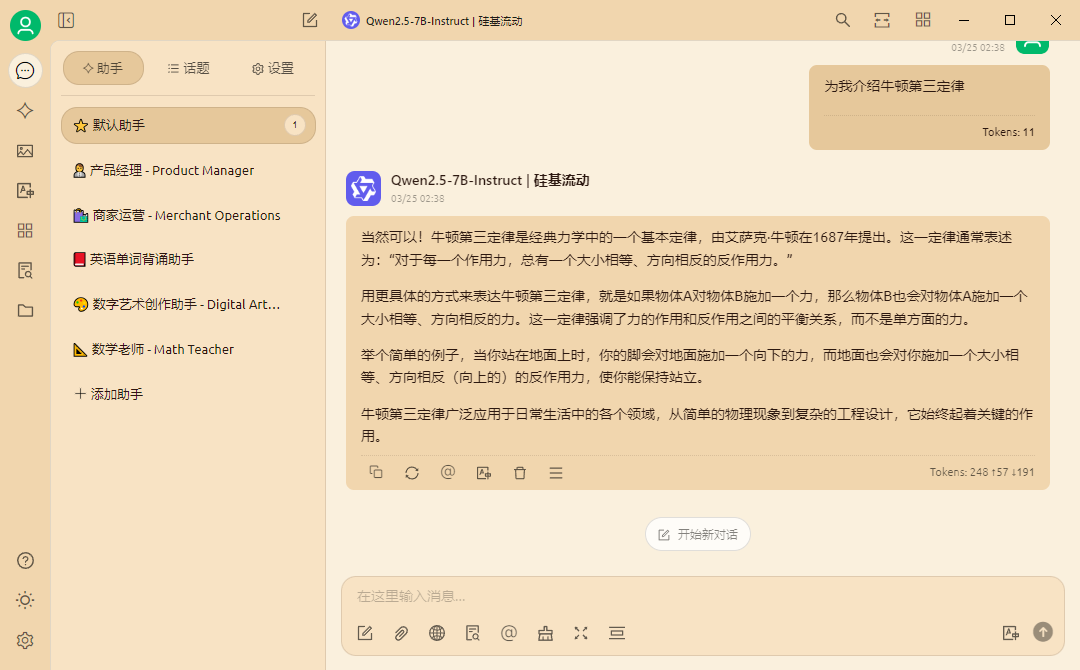
Task: Open the mini apps grid in the sidebar
Action: [x=25, y=230]
